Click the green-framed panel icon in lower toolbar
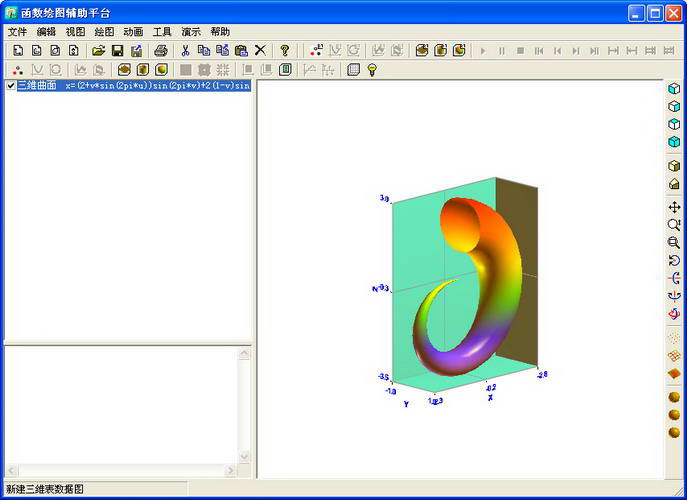This screenshot has height=500, width=687. tap(285, 70)
